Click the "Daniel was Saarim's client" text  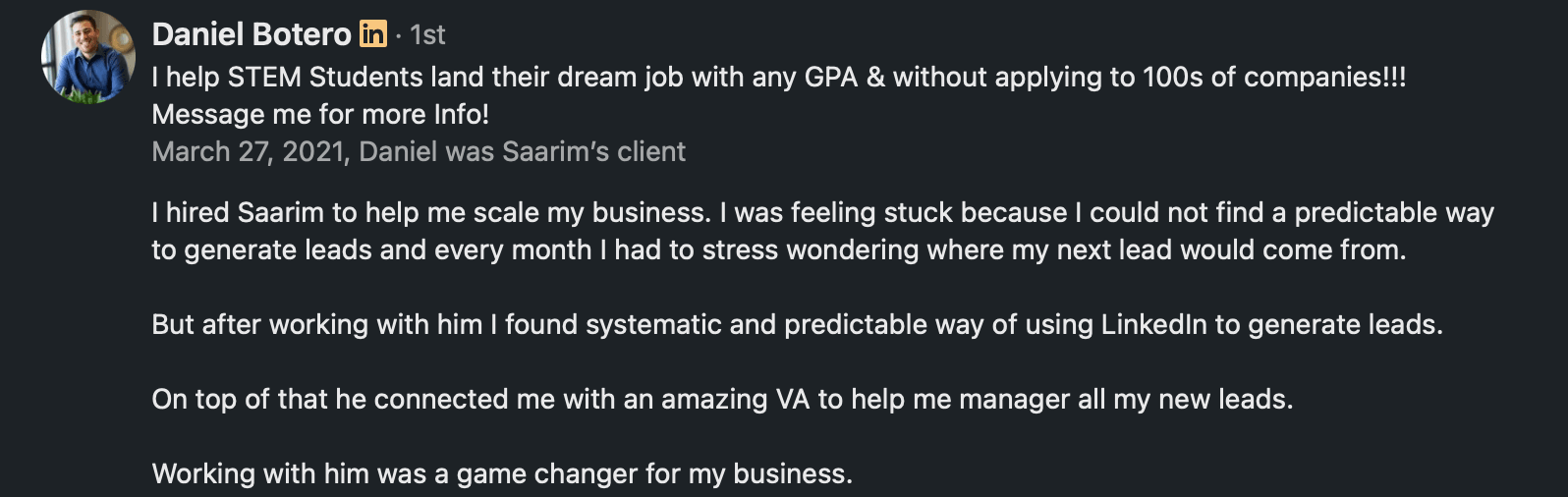point(523,151)
